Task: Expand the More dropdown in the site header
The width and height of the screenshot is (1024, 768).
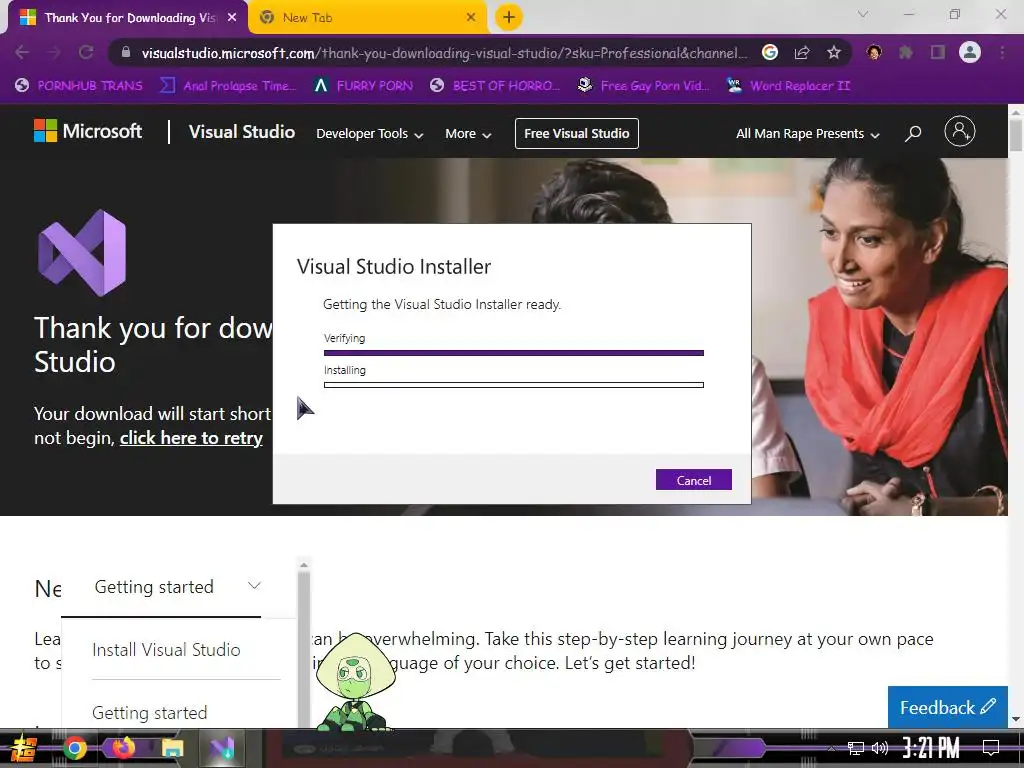Action: tap(468, 133)
